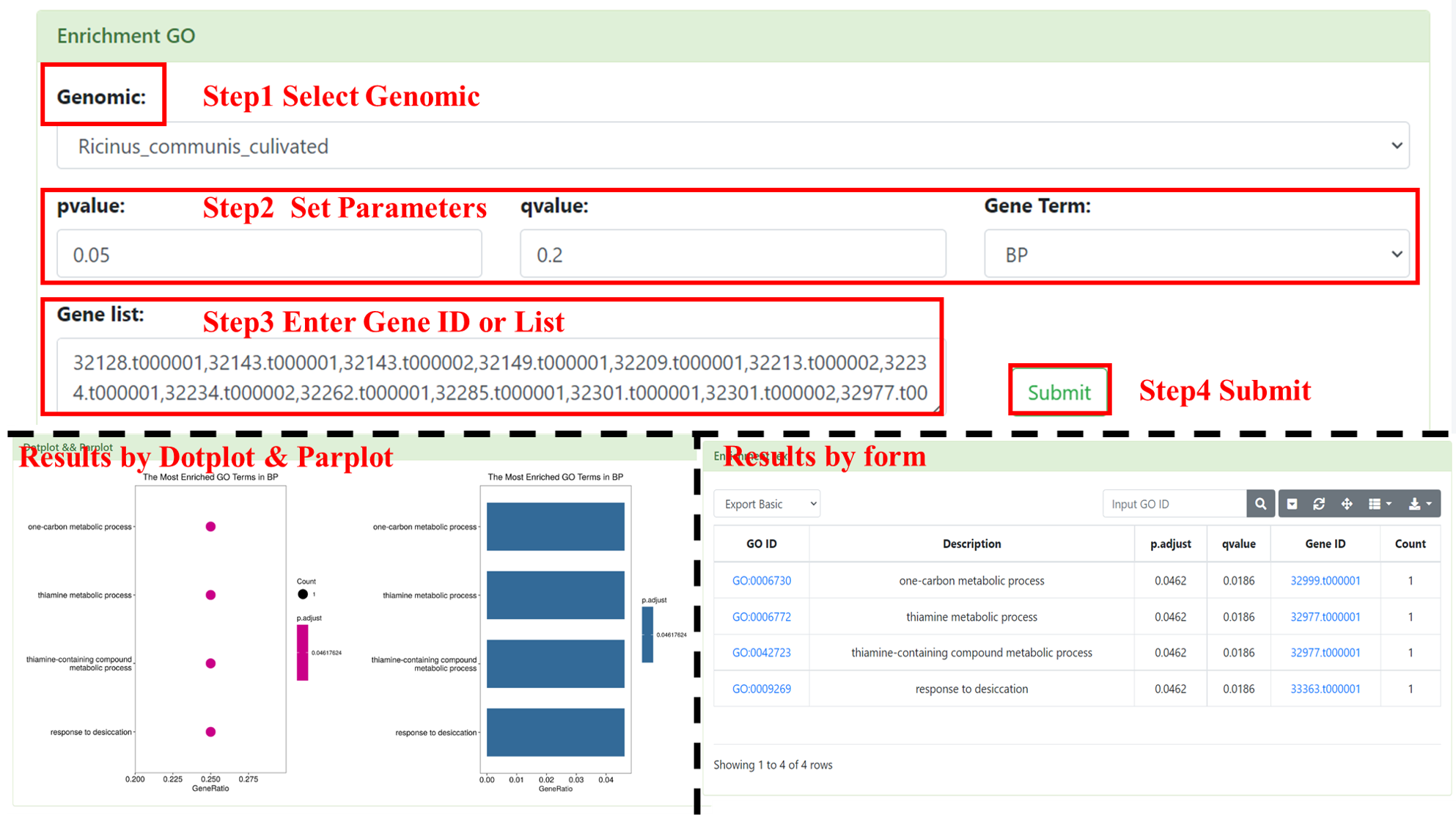Open the export download icon menu
Image resolution: width=1456 pixels, height=815 pixels.
point(1419,504)
